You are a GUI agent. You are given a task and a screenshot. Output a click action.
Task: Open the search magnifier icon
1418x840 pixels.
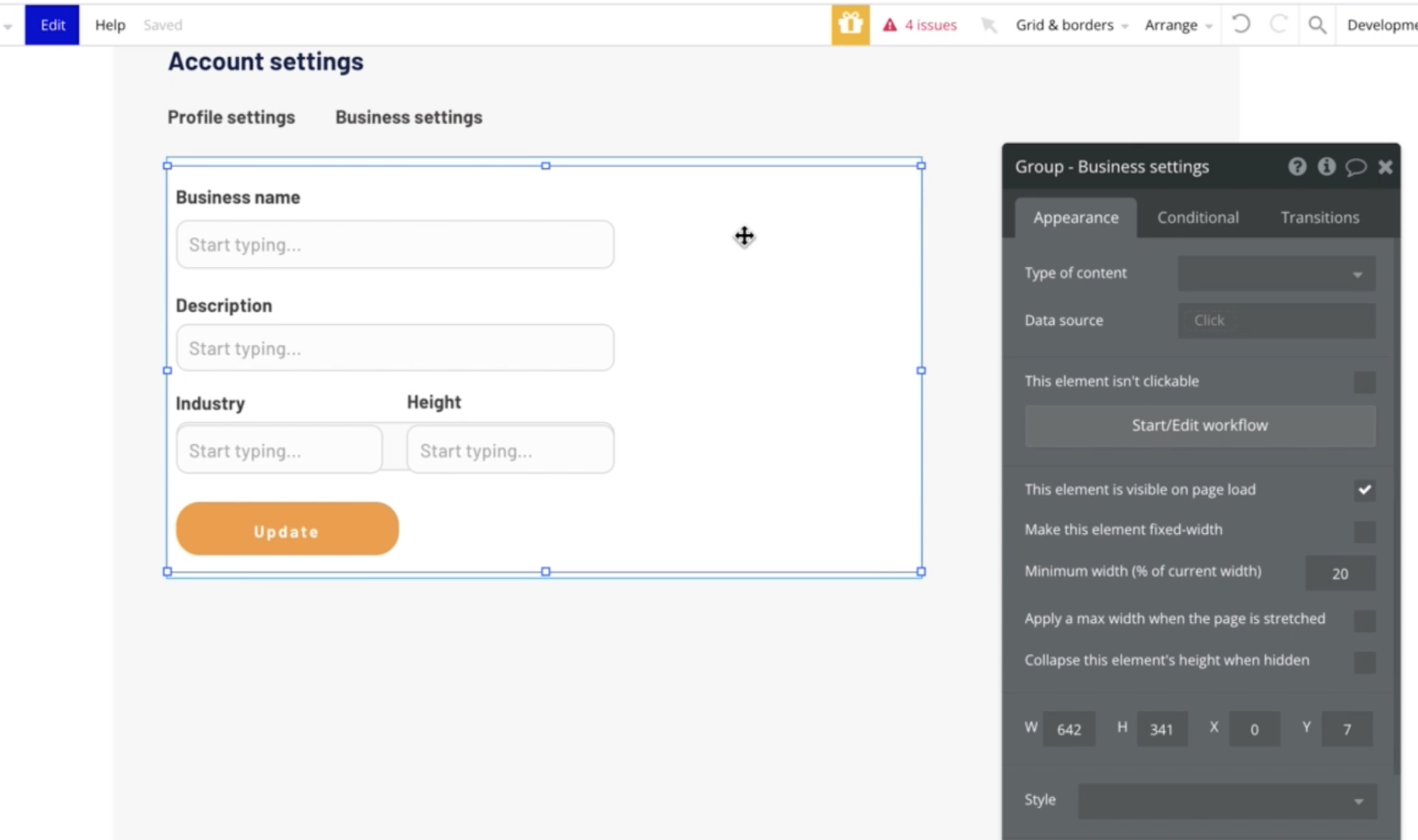(x=1317, y=25)
